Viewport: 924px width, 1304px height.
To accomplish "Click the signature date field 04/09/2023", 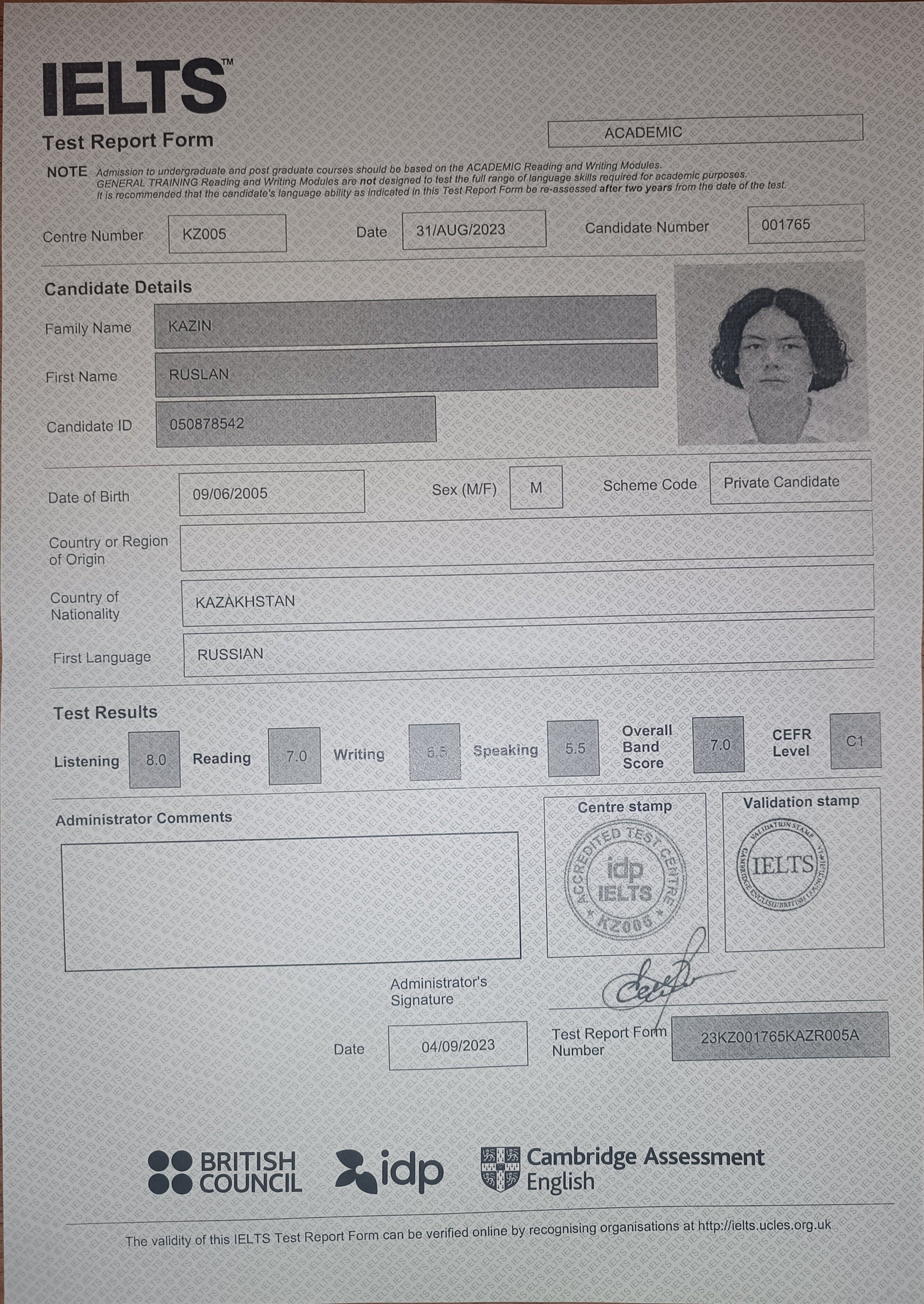I will 458,1046.
